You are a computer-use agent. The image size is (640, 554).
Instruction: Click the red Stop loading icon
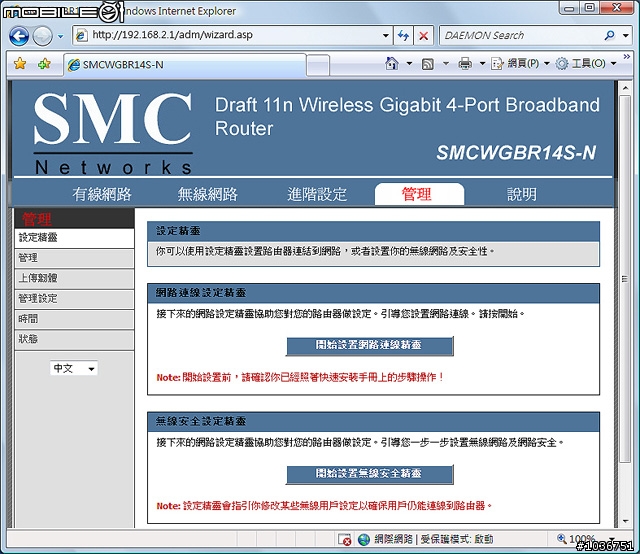pos(424,36)
